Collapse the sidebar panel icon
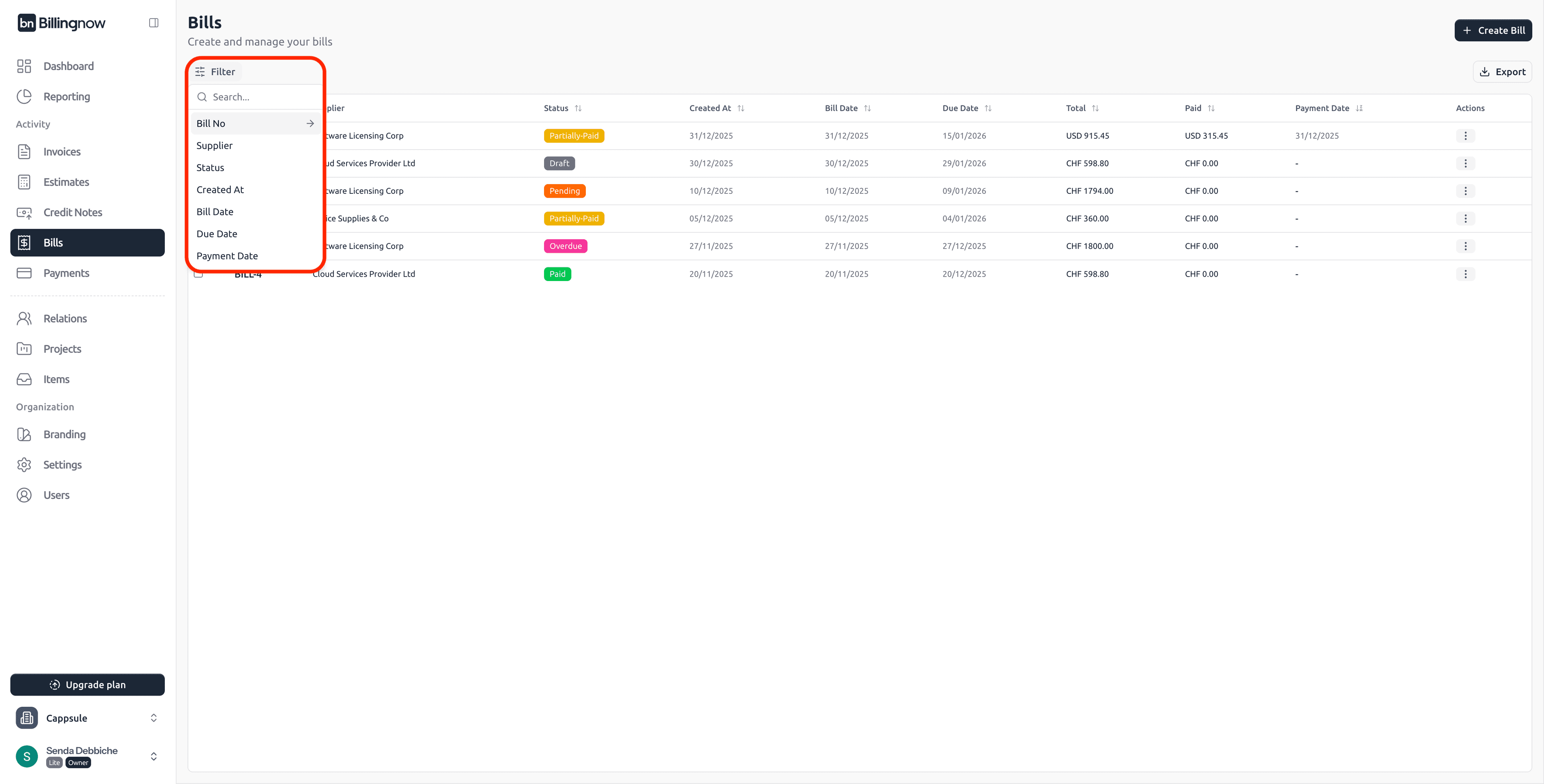The height and width of the screenshot is (784, 1544). coord(154,23)
